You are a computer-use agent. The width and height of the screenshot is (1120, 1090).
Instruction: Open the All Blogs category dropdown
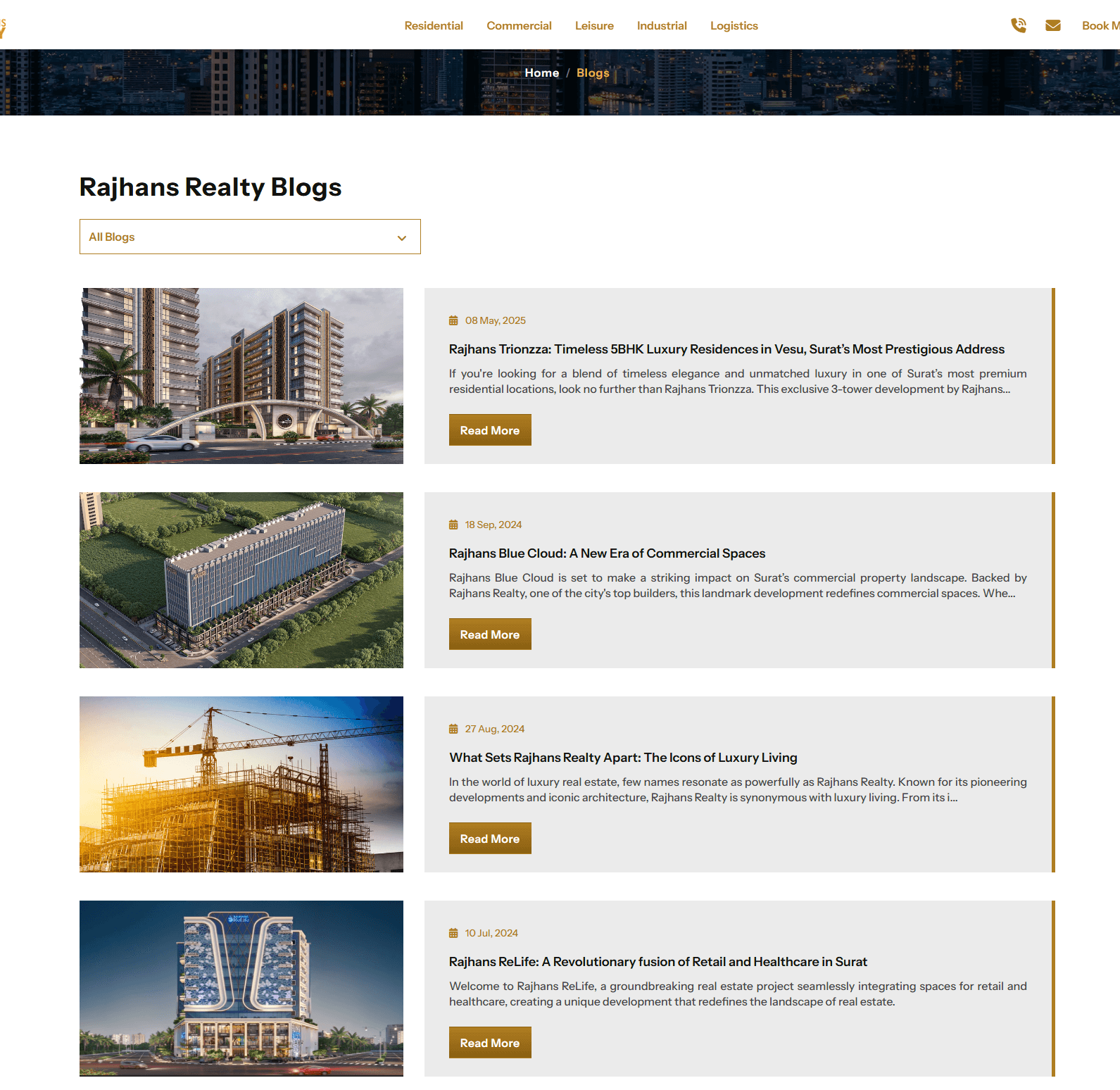(x=250, y=237)
